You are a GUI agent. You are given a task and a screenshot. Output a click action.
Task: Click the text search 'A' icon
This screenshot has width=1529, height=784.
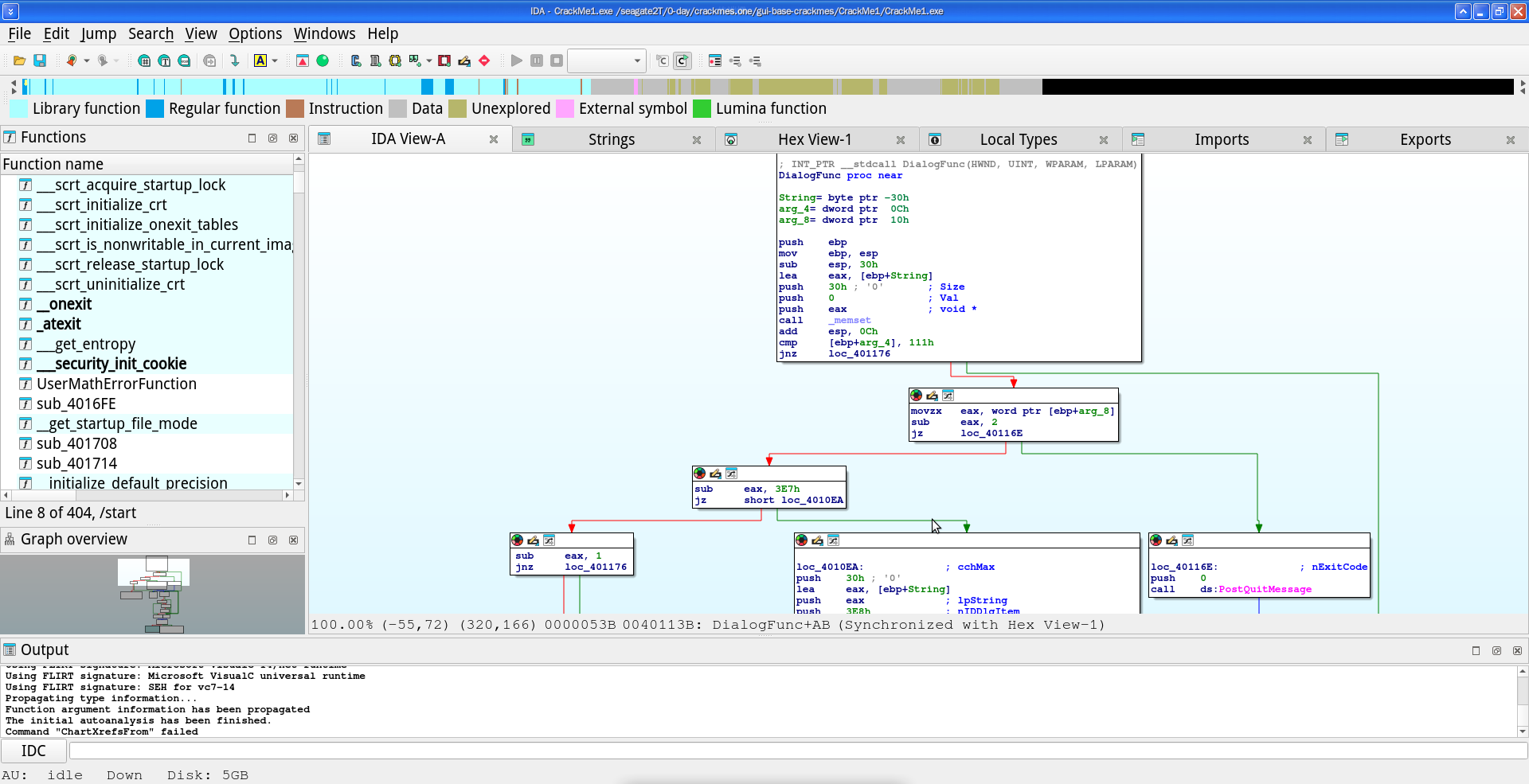coord(260,60)
